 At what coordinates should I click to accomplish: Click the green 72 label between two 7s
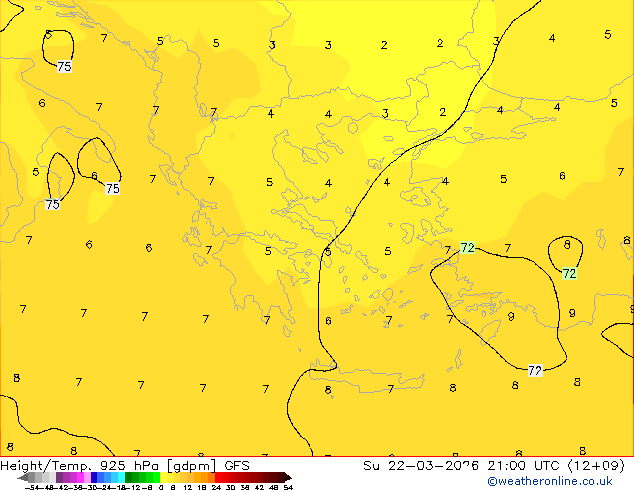[467, 247]
